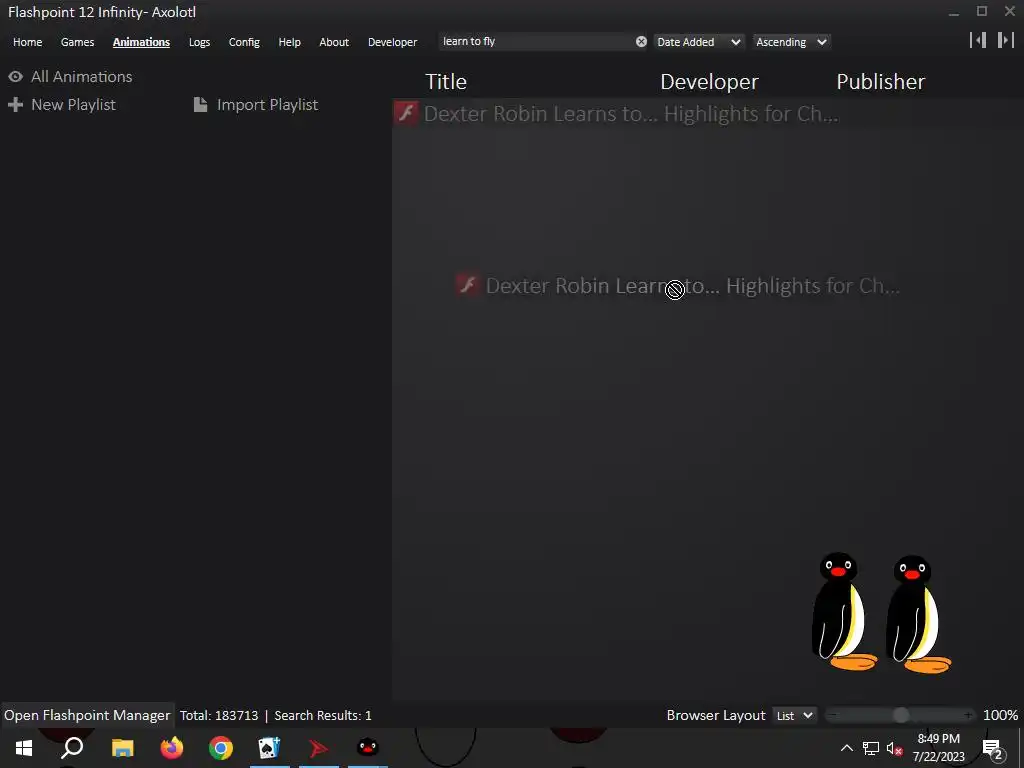Toggle left sidebar with top-right panel icon
The width and height of the screenshot is (1024, 768).
pyautogui.click(x=978, y=40)
